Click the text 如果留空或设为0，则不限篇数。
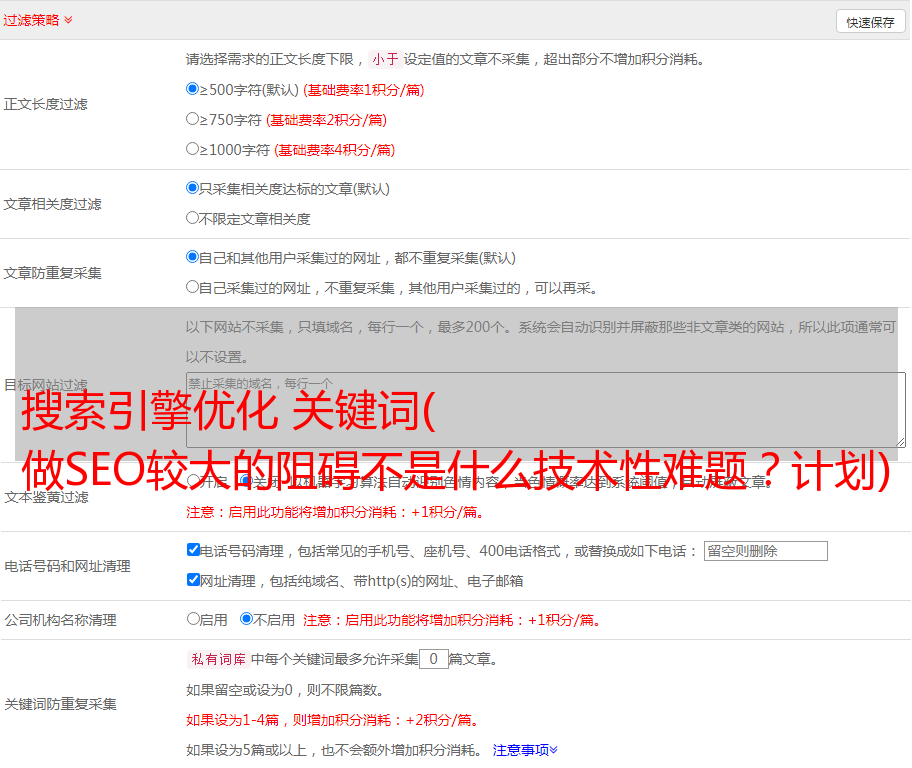Viewport: 912px width, 768px height. pyautogui.click(x=286, y=690)
